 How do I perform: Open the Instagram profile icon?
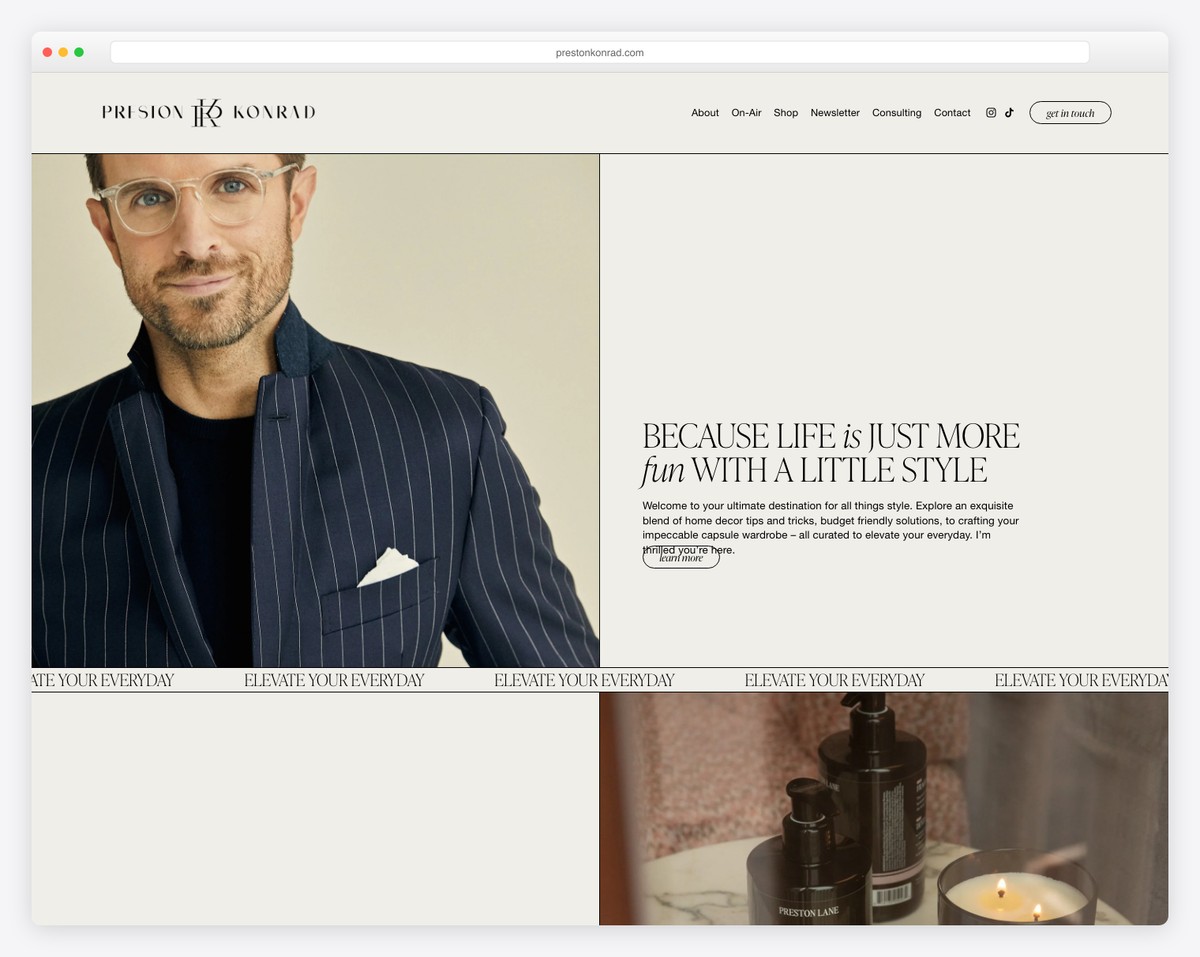(x=990, y=113)
